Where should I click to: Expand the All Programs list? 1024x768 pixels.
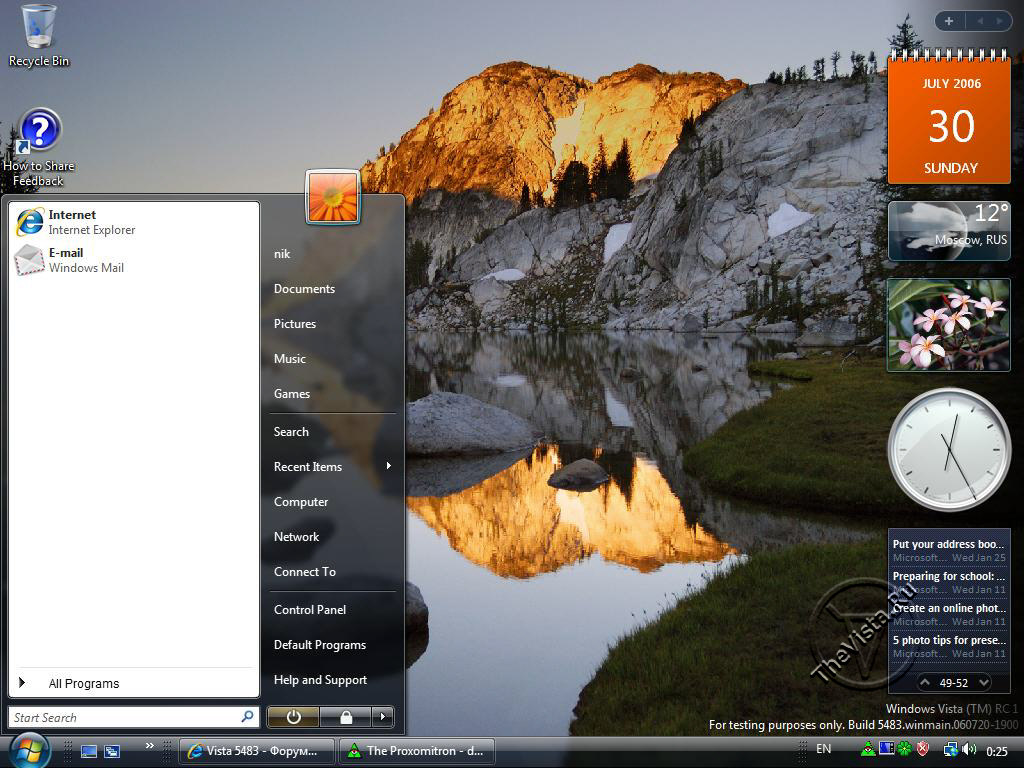(x=83, y=684)
